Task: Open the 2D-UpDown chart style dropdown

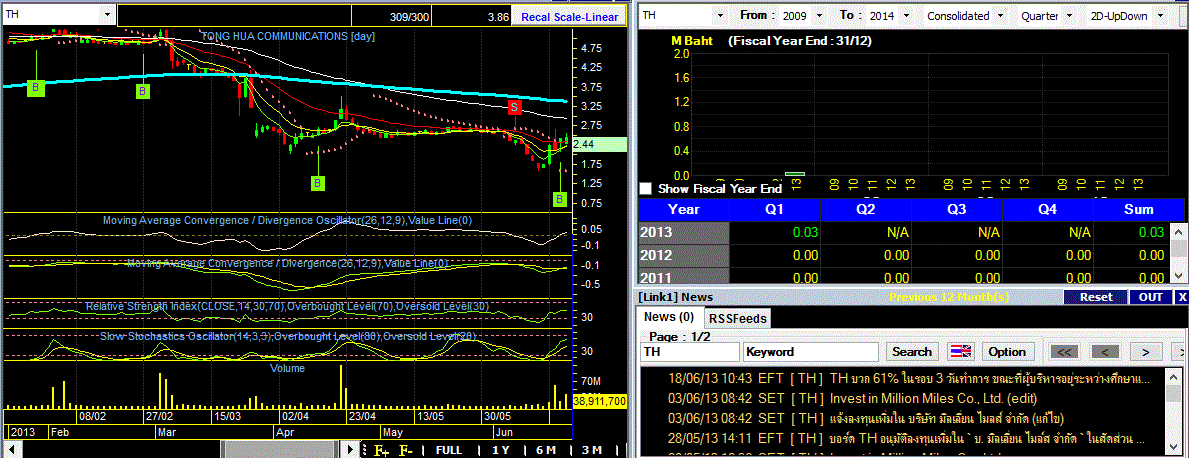Action: pos(1160,15)
